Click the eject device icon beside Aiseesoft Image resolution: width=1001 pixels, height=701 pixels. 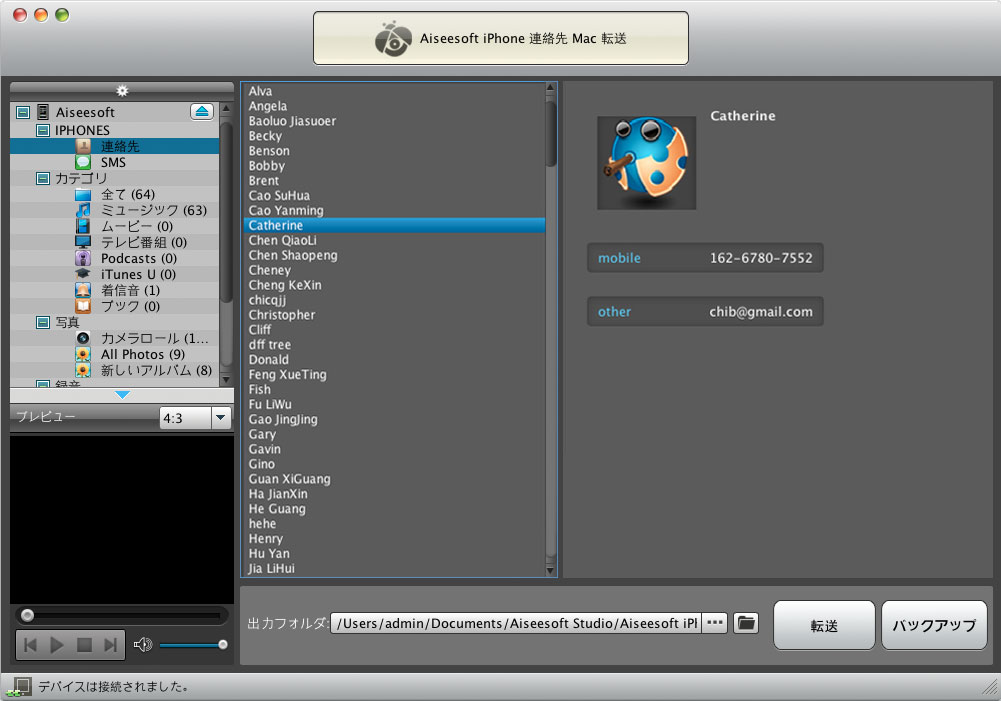point(202,112)
